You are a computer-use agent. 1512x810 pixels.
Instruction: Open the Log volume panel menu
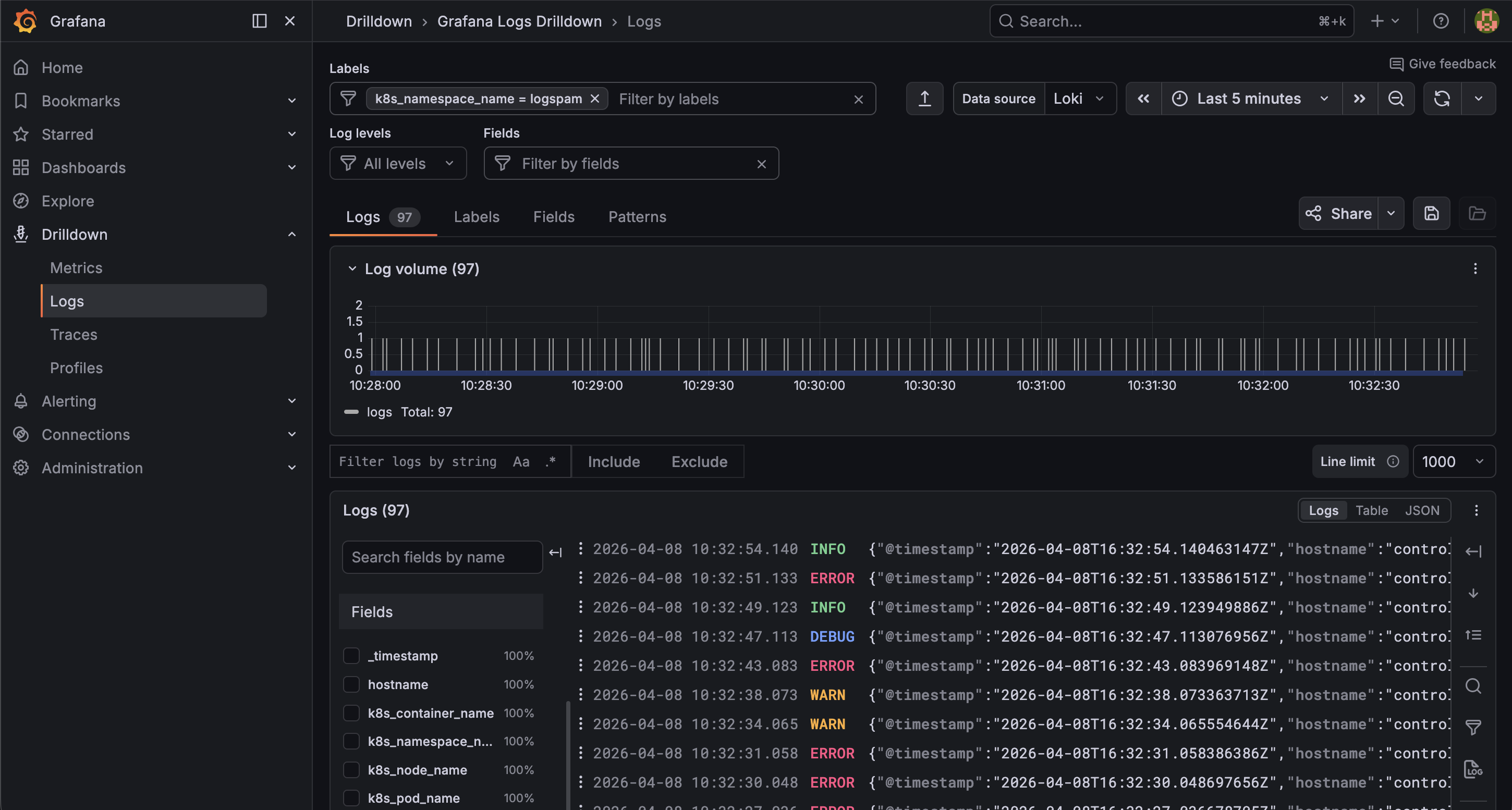[x=1476, y=269]
